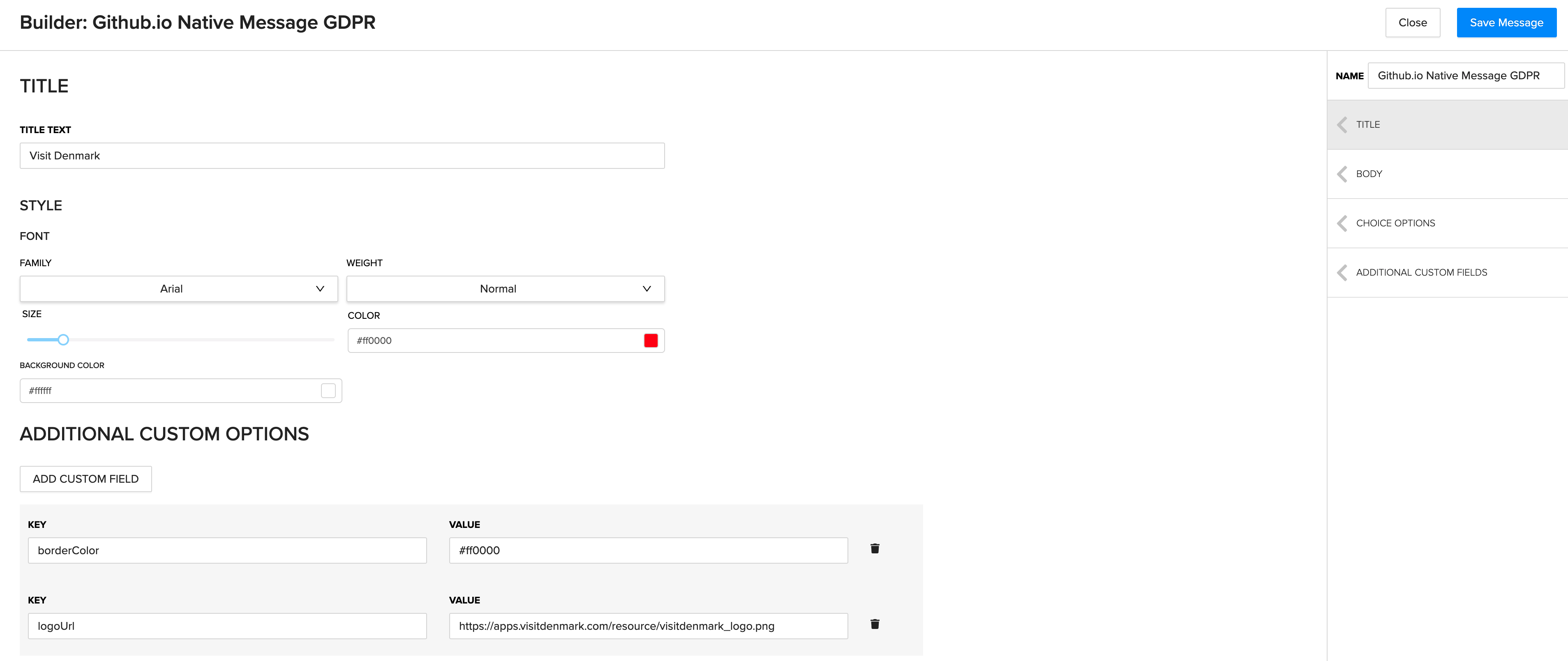Delete the borderColor custom field
This screenshot has width=1568, height=661.
point(875,548)
